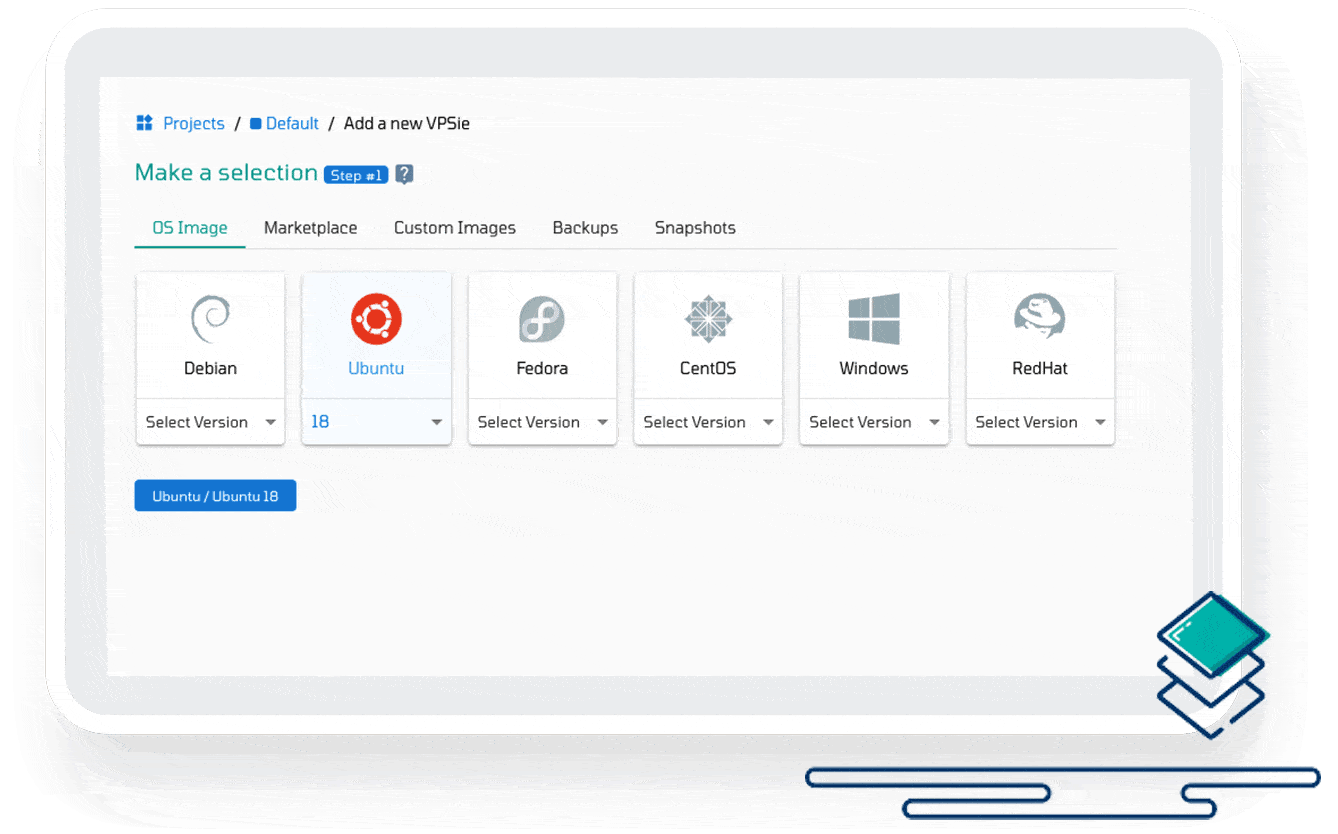Open CentOS Select Version dropdown

(x=708, y=422)
